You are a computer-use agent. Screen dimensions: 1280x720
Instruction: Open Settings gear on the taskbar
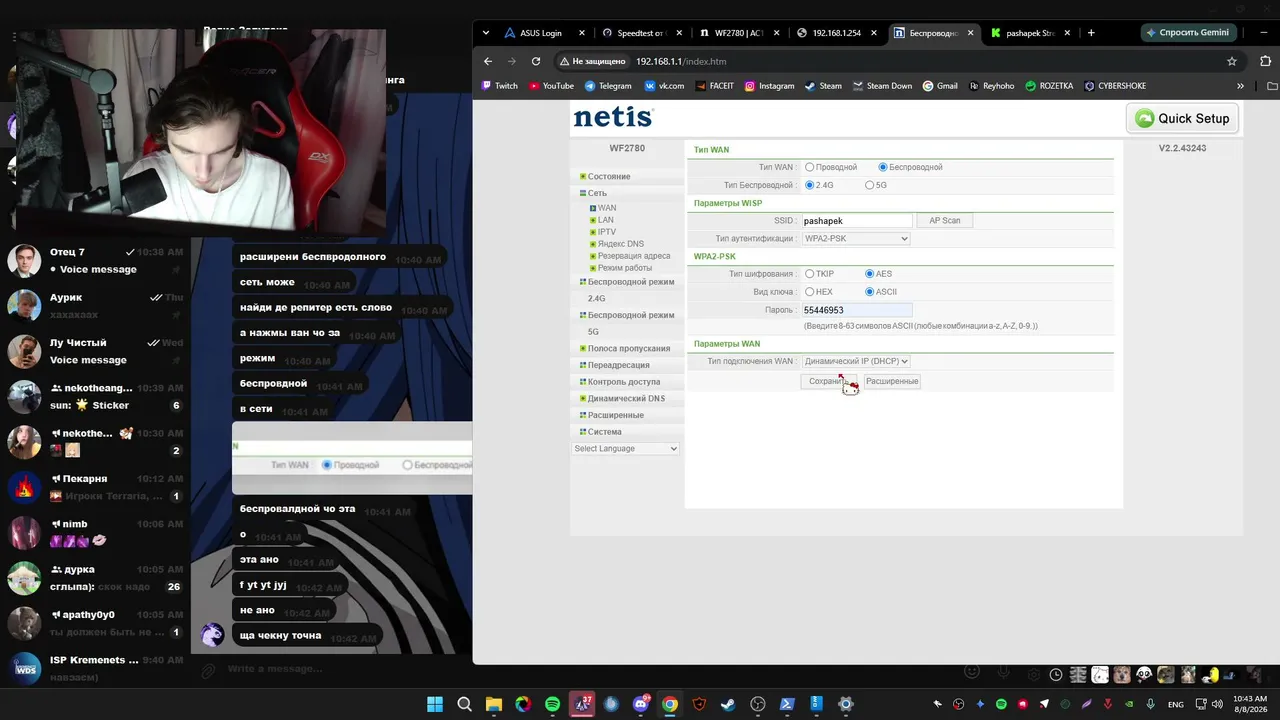point(846,704)
